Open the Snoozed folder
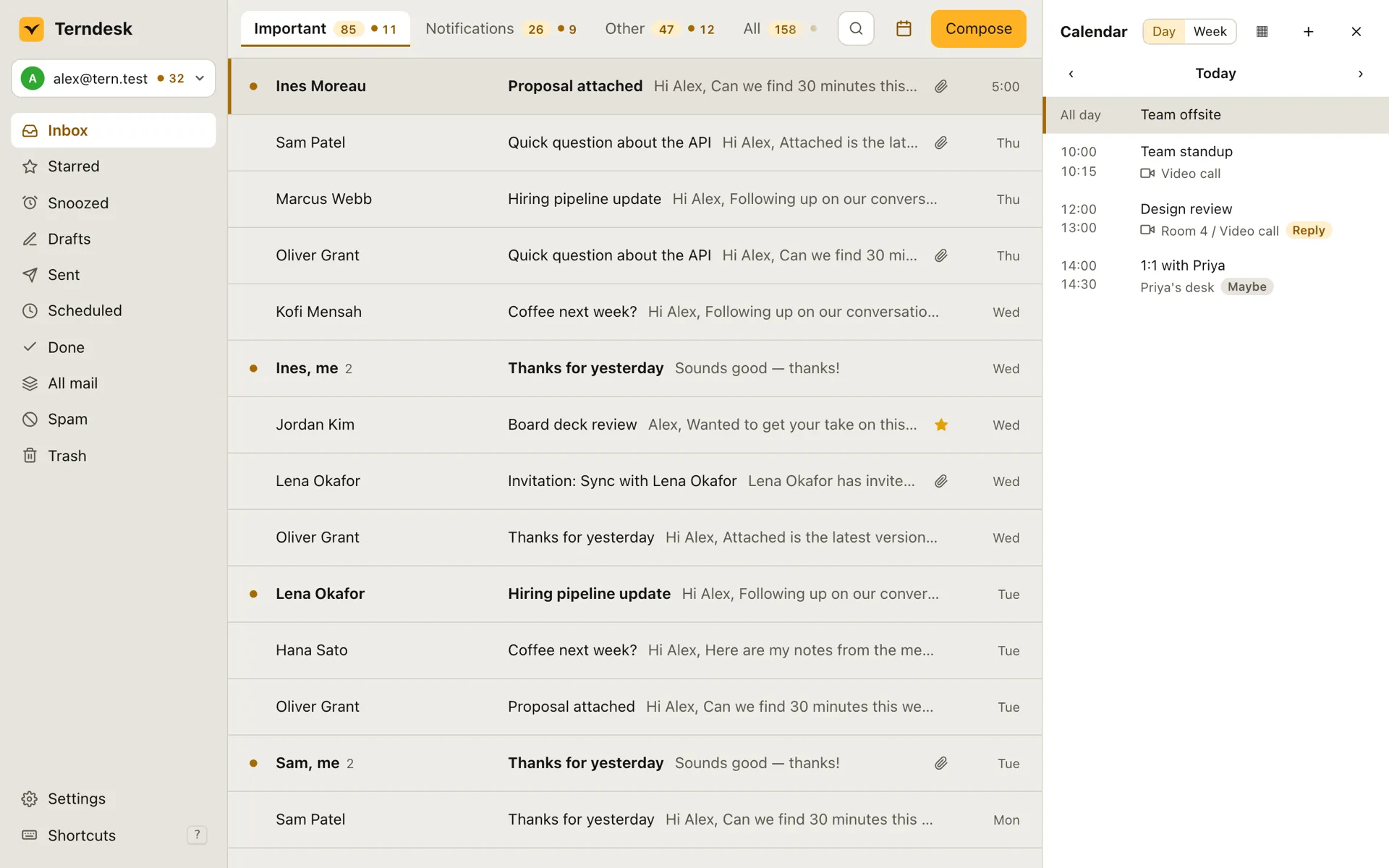The width and height of the screenshot is (1389, 868). click(114, 203)
